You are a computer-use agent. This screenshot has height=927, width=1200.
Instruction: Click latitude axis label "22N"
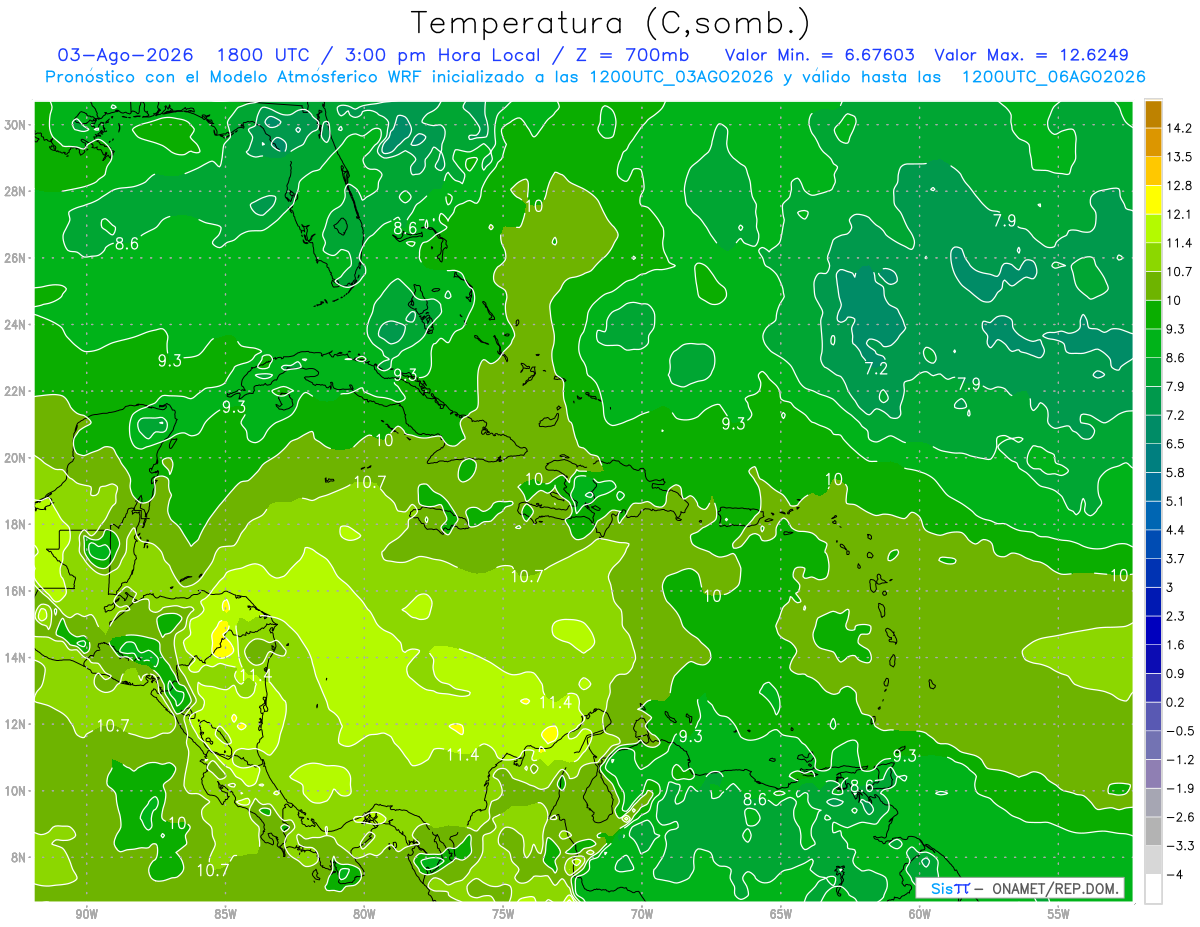(15, 391)
